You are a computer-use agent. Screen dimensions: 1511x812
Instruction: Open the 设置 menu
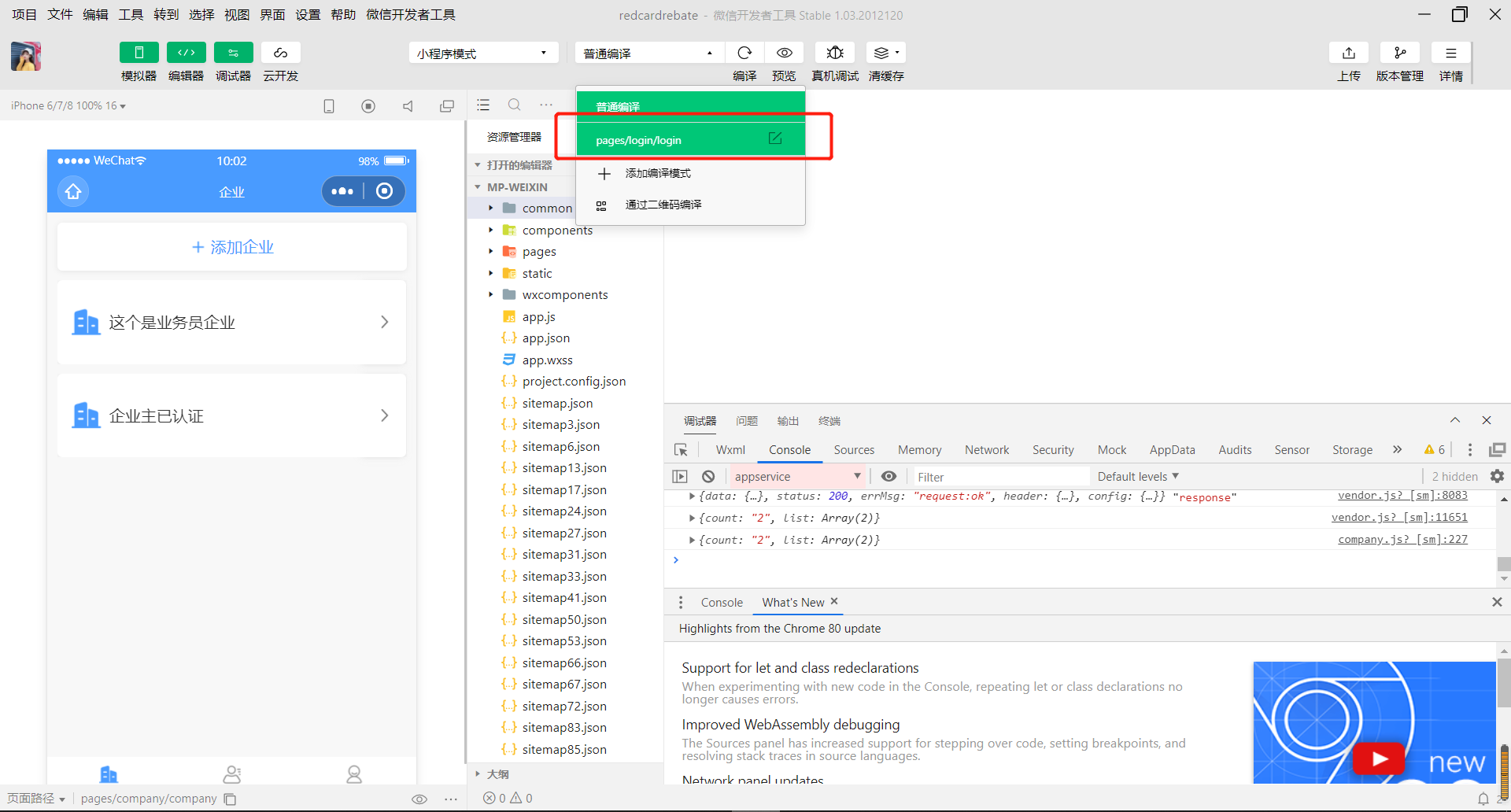pos(308,15)
